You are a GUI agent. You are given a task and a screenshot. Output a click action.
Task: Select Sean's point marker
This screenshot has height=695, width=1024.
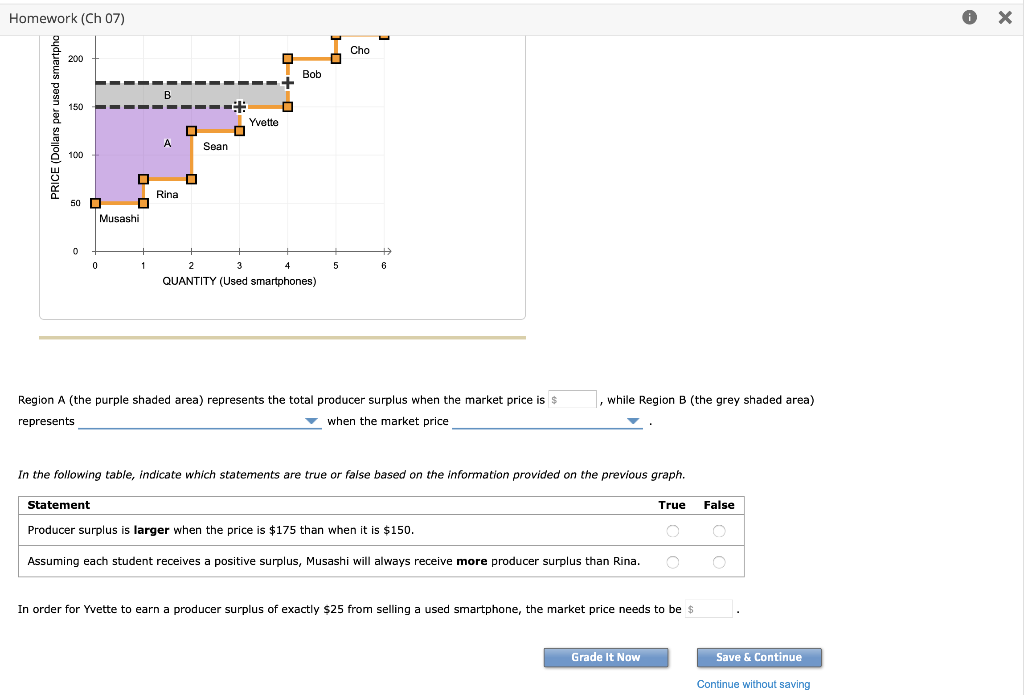pyautogui.click(x=191, y=131)
